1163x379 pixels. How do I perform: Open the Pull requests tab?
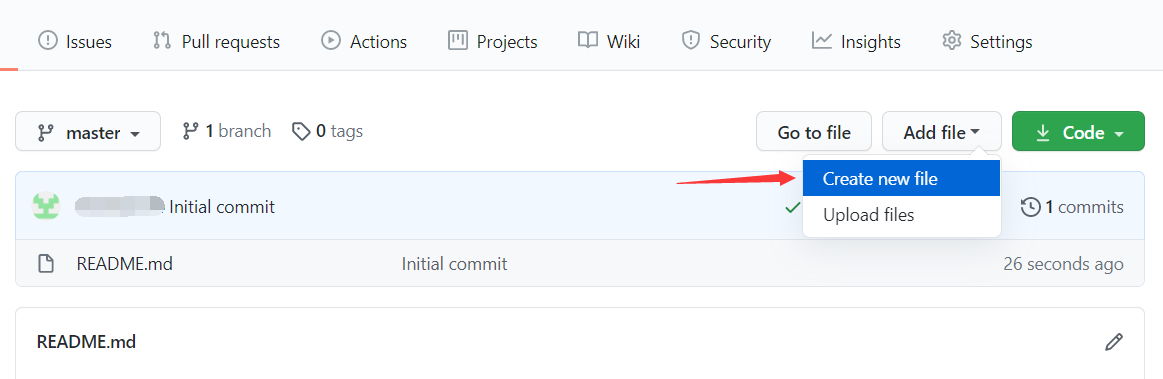[x=216, y=42]
